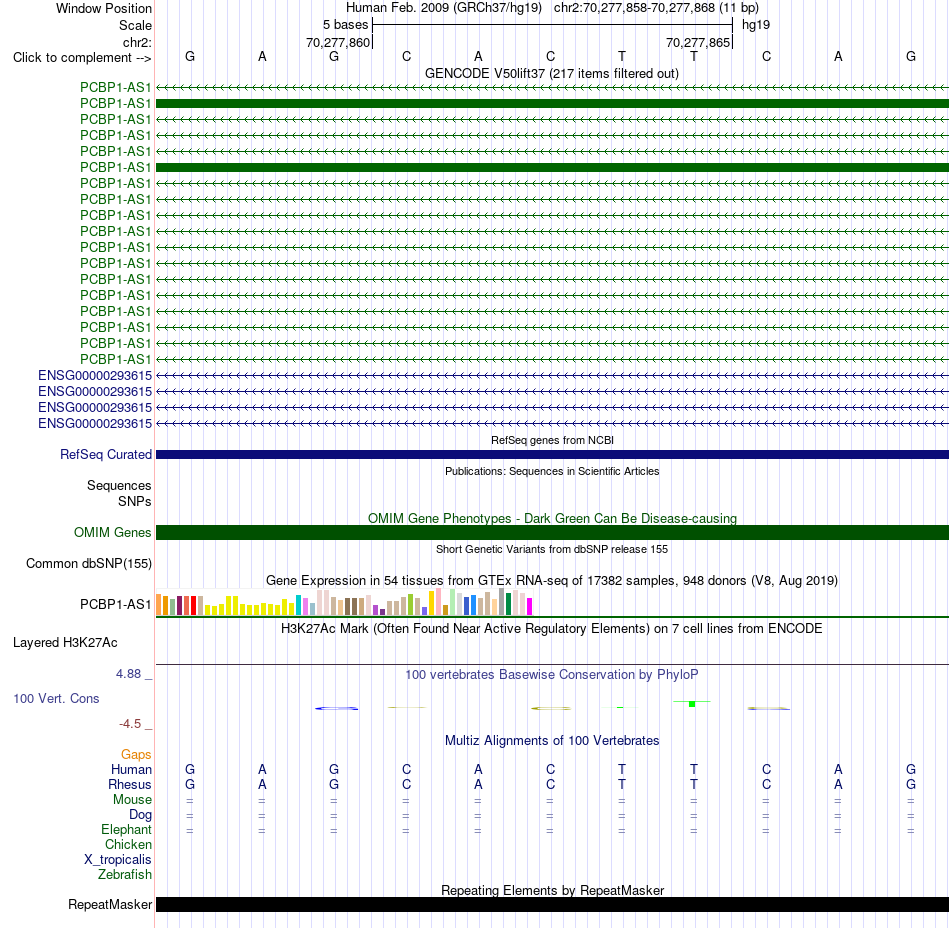Image resolution: width=950 pixels, height=928 pixels.
Task: Click the Chicken alignment row label
Action: tap(128, 844)
